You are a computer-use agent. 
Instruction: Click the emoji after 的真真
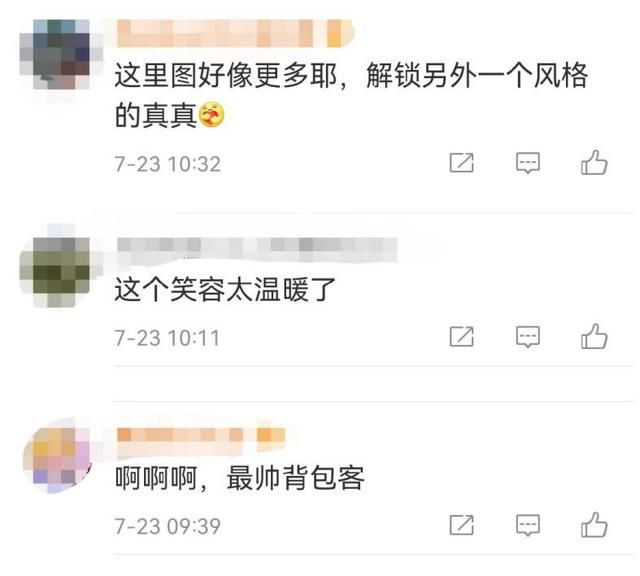[x=211, y=115]
